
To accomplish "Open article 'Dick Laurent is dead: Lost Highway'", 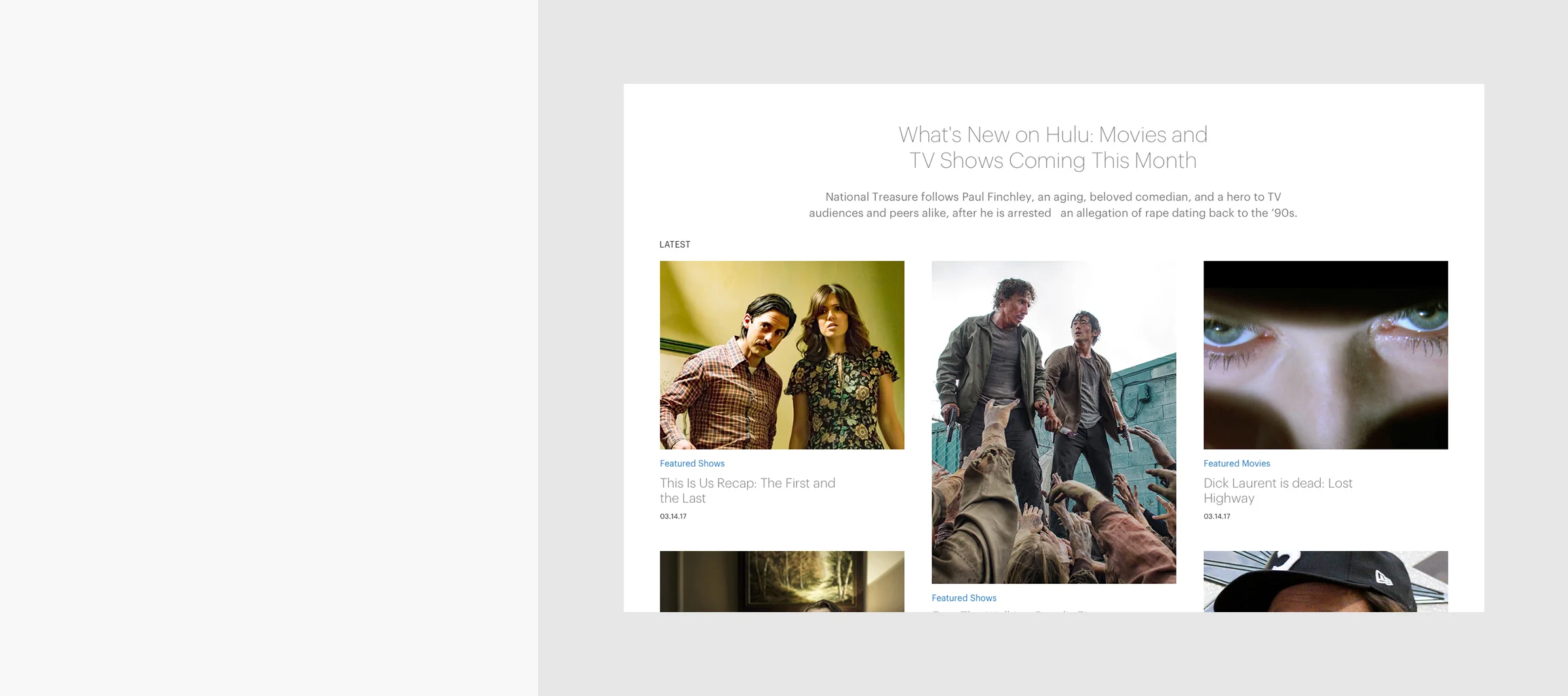I will (1278, 490).
